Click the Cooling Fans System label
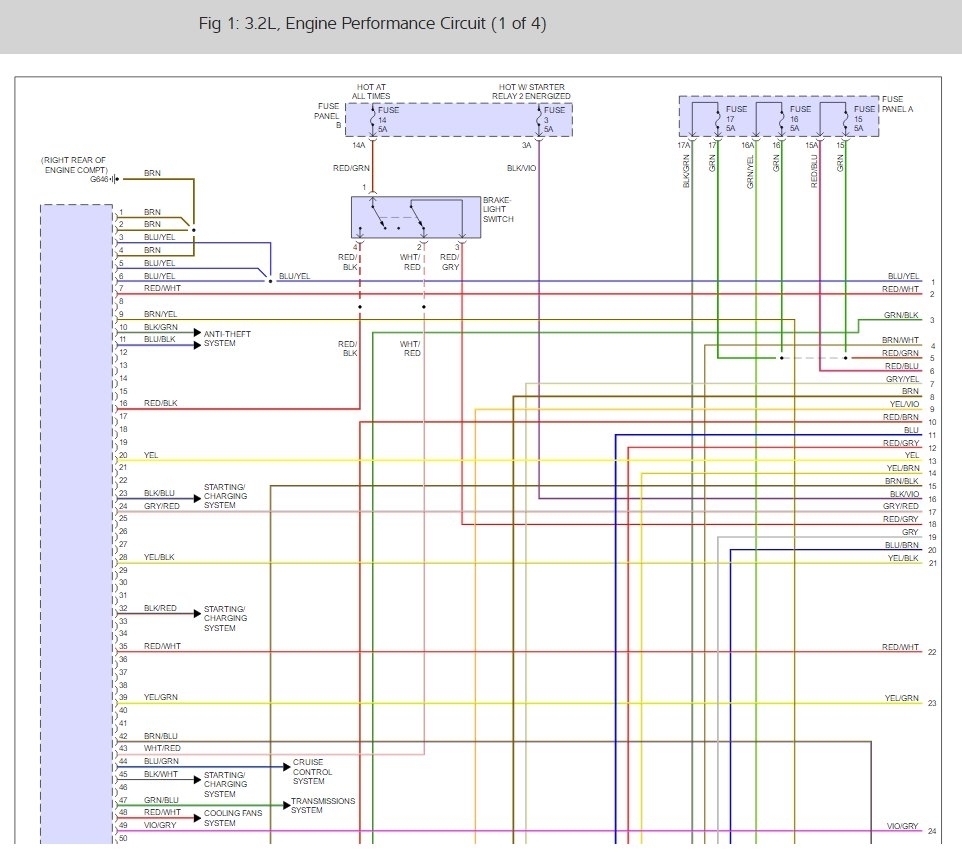This screenshot has height=858, width=962. click(x=233, y=817)
